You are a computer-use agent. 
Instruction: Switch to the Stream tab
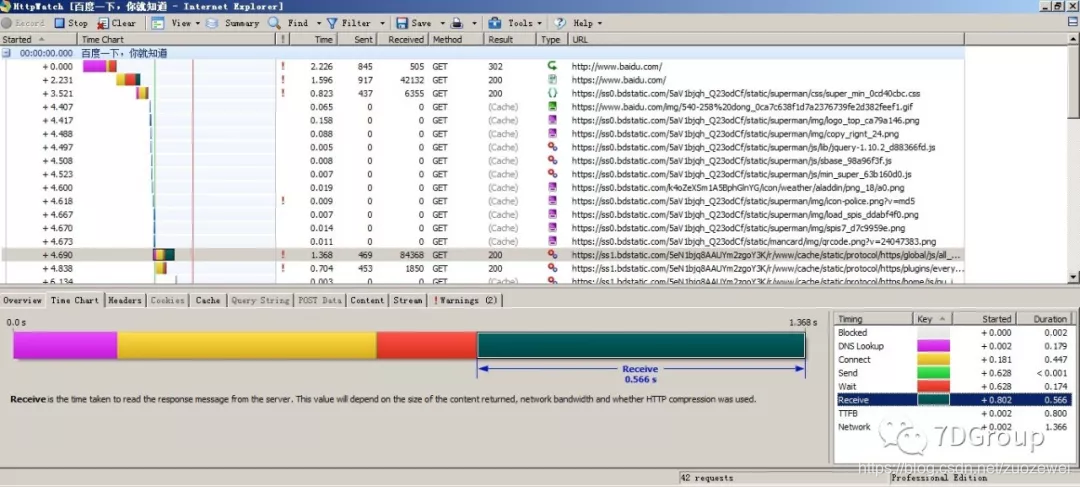tap(407, 300)
